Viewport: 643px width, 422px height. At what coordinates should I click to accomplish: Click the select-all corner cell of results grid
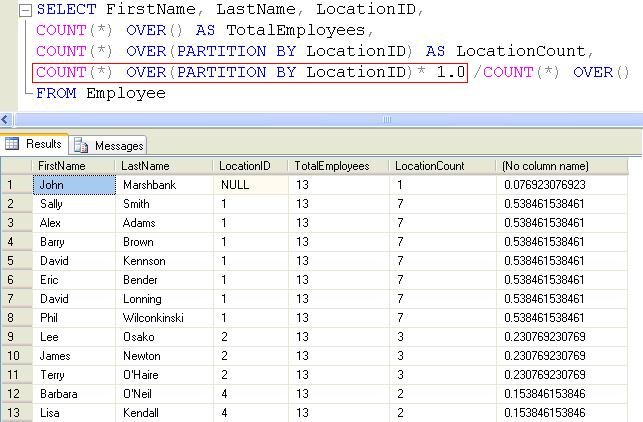tap(16, 166)
